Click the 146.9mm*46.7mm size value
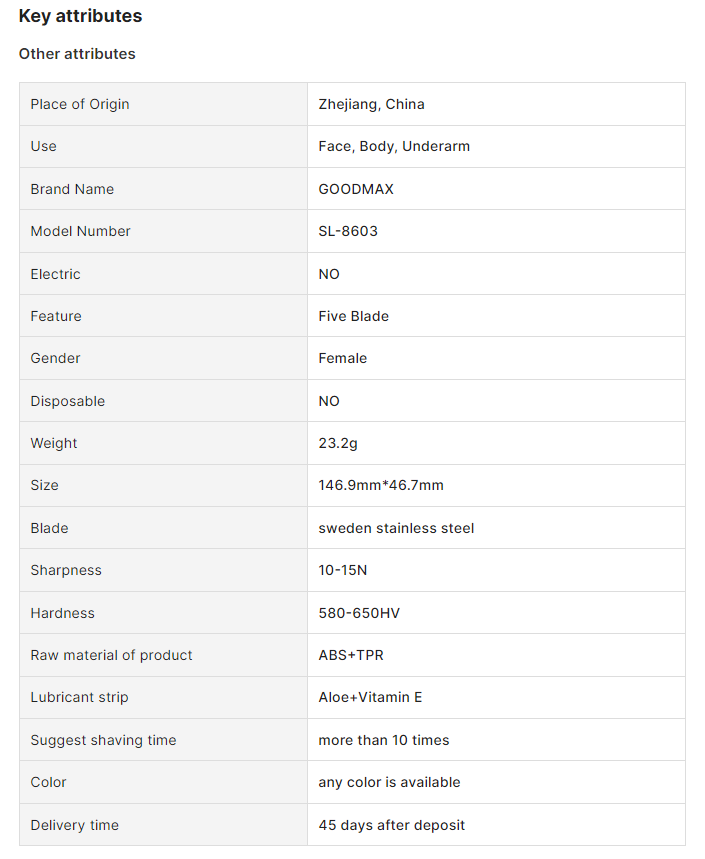This screenshot has height=859, width=705. pos(381,485)
